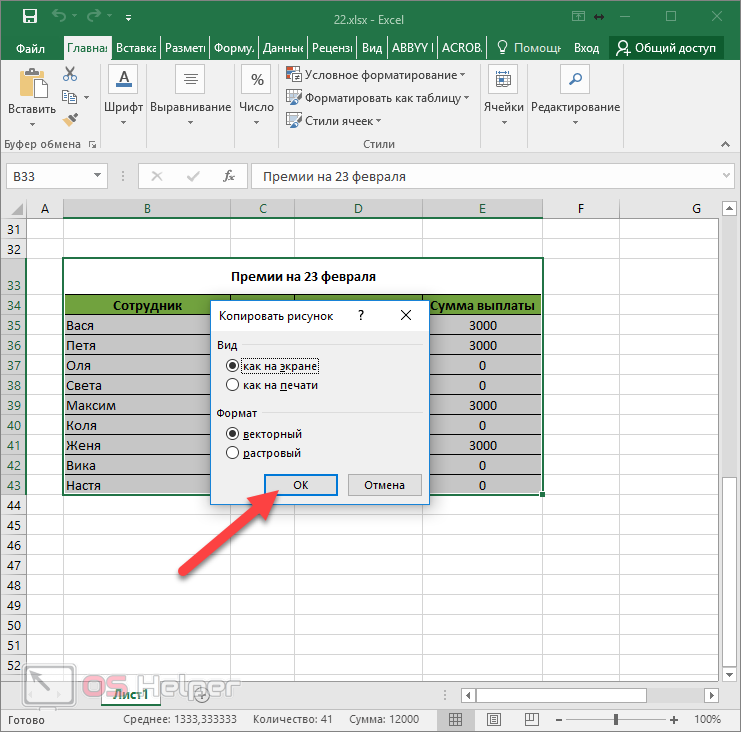The height and width of the screenshot is (732, 741).
Task: Open Стили ячеек dropdown
Action: (x=334, y=121)
